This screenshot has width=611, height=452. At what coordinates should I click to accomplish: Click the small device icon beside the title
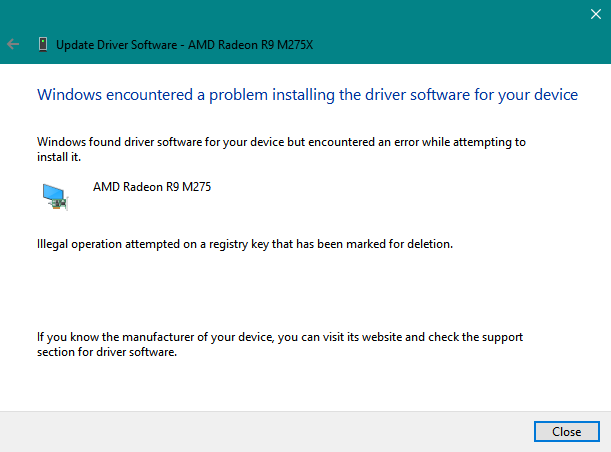(x=43, y=44)
